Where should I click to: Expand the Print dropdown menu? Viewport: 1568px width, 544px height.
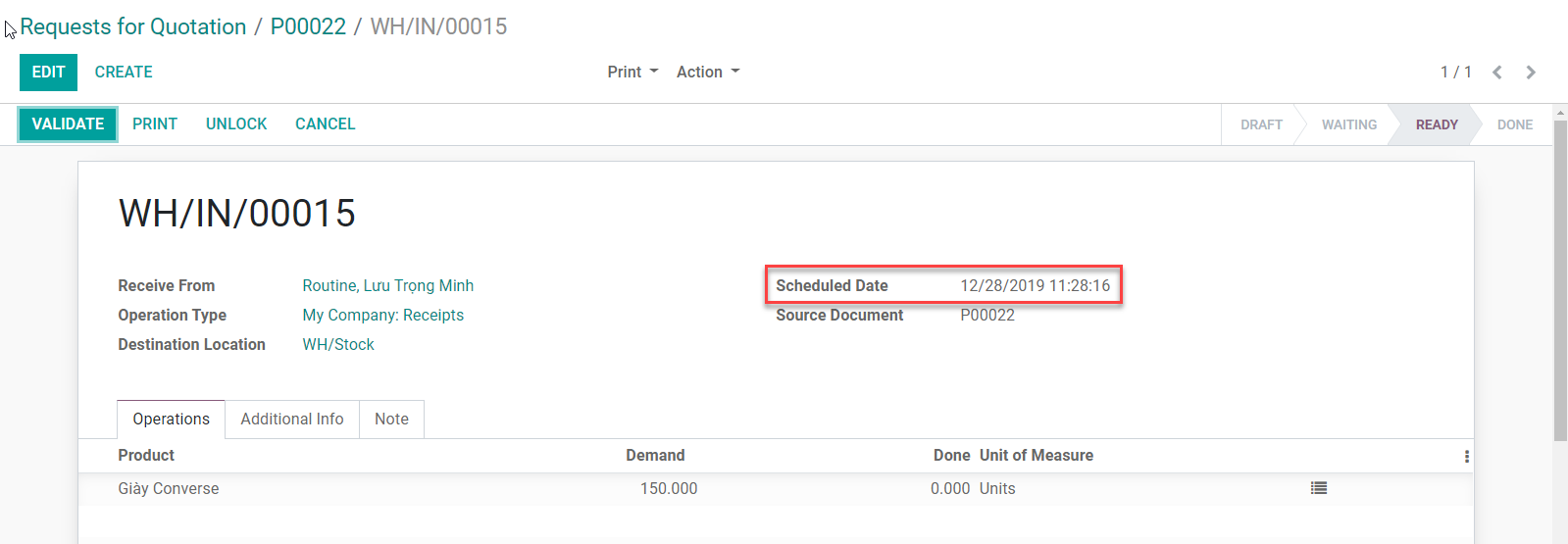(632, 73)
